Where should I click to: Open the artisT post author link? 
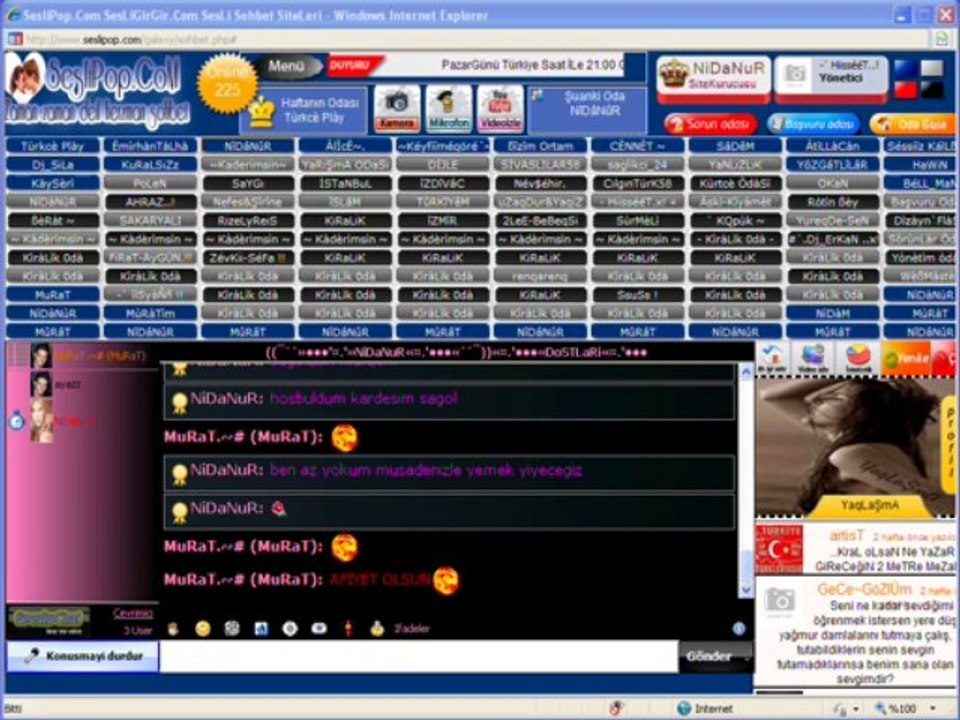tap(847, 535)
